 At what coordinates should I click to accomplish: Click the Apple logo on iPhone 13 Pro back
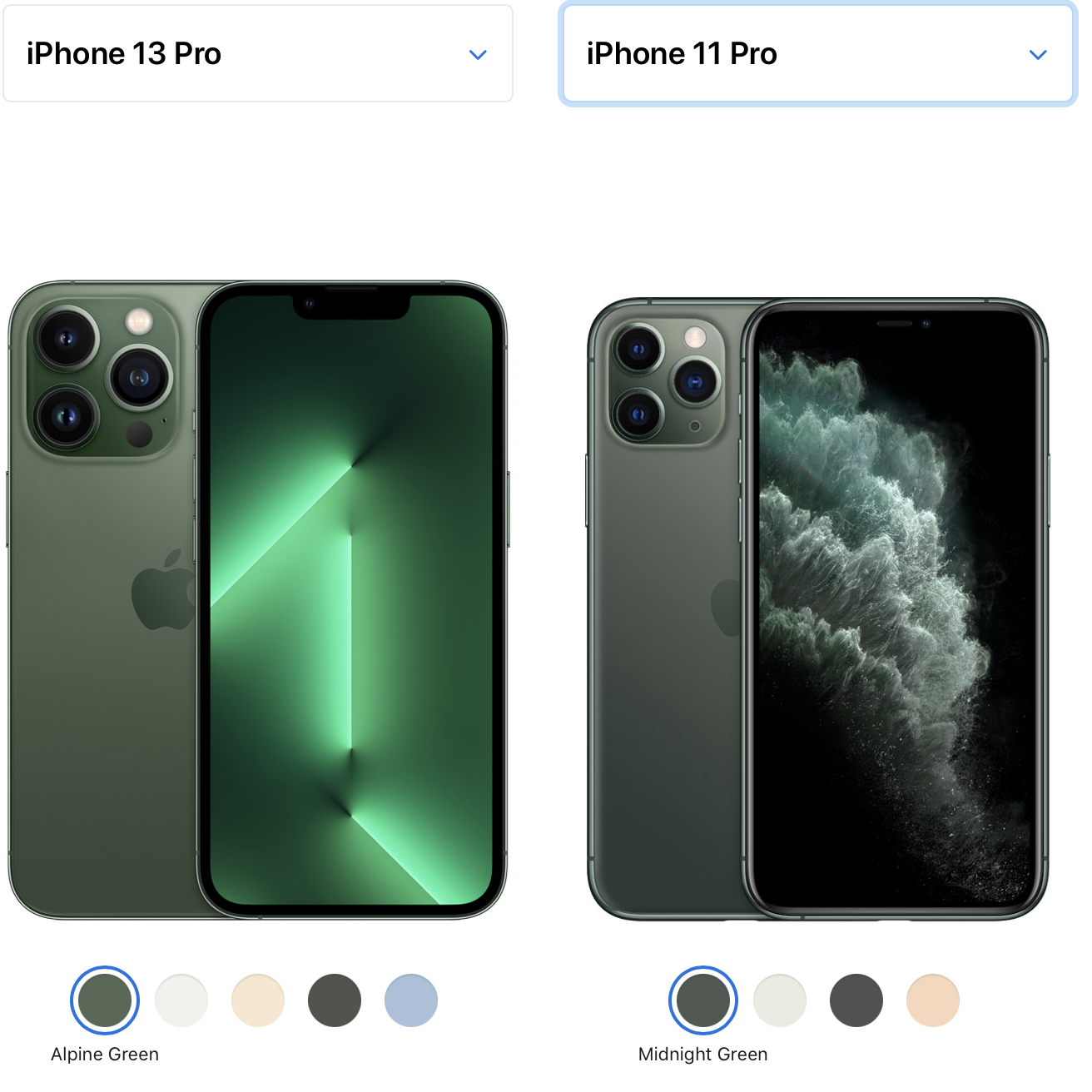pos(163,589)
